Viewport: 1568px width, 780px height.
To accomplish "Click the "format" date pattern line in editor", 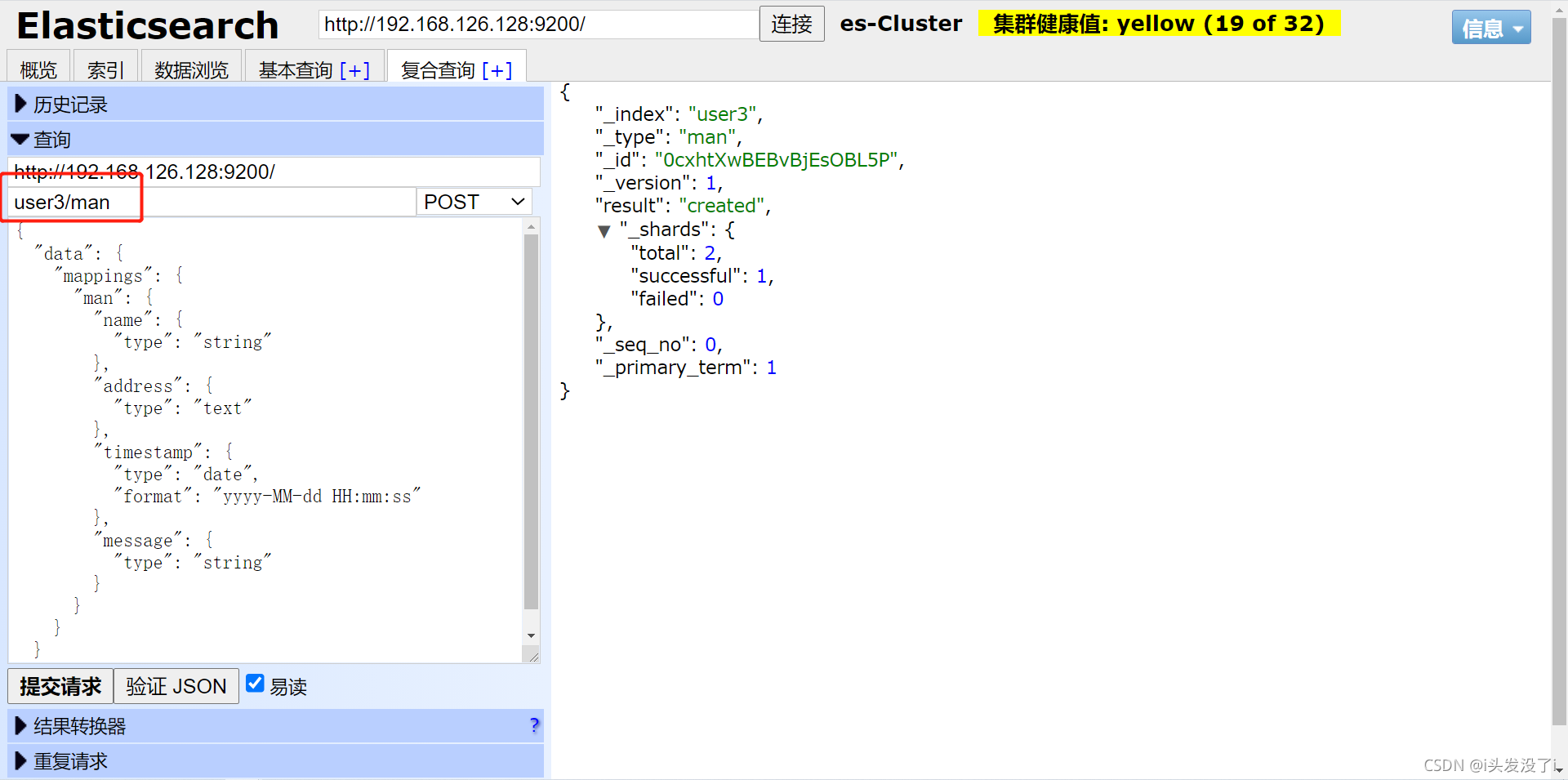I will 268,497.
